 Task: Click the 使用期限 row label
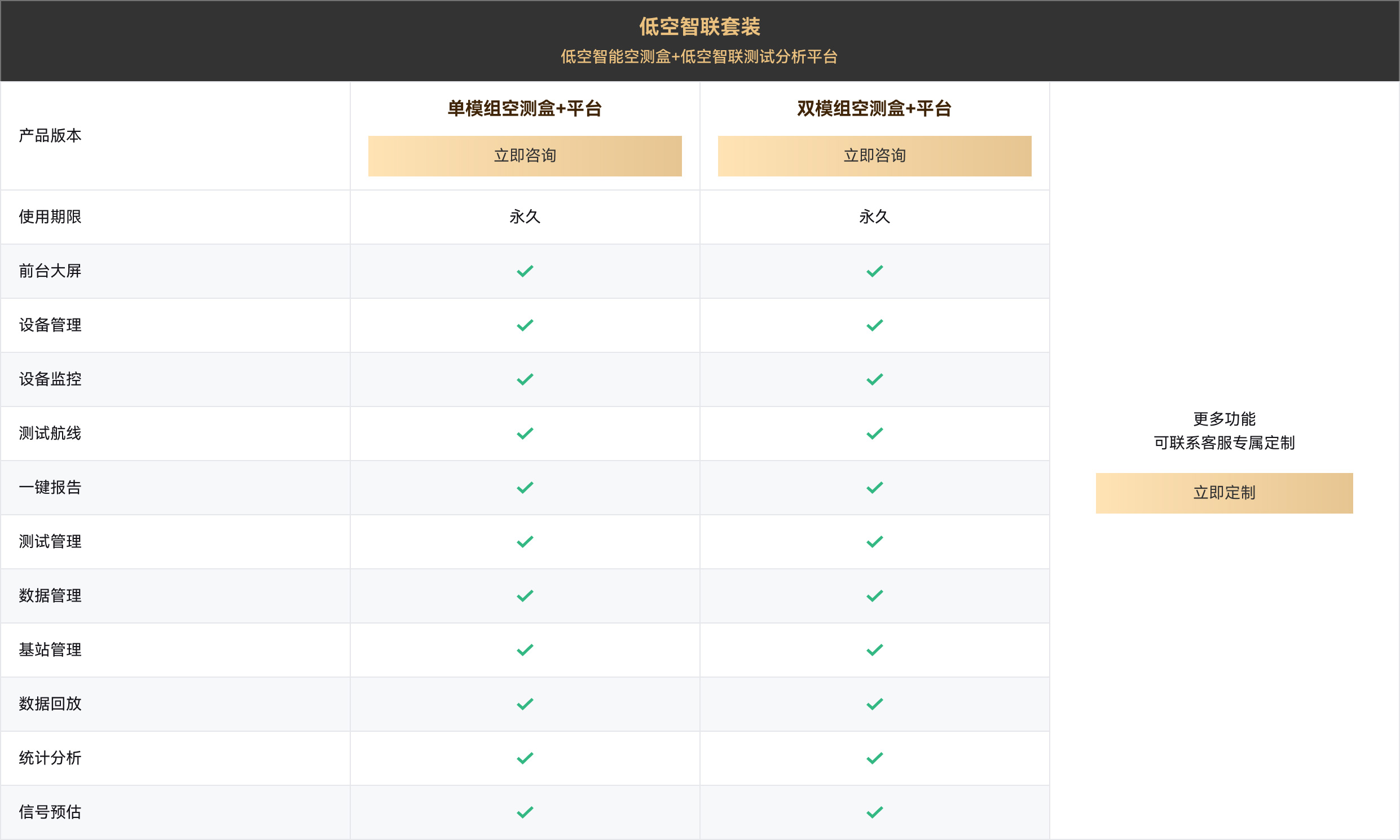50,217
